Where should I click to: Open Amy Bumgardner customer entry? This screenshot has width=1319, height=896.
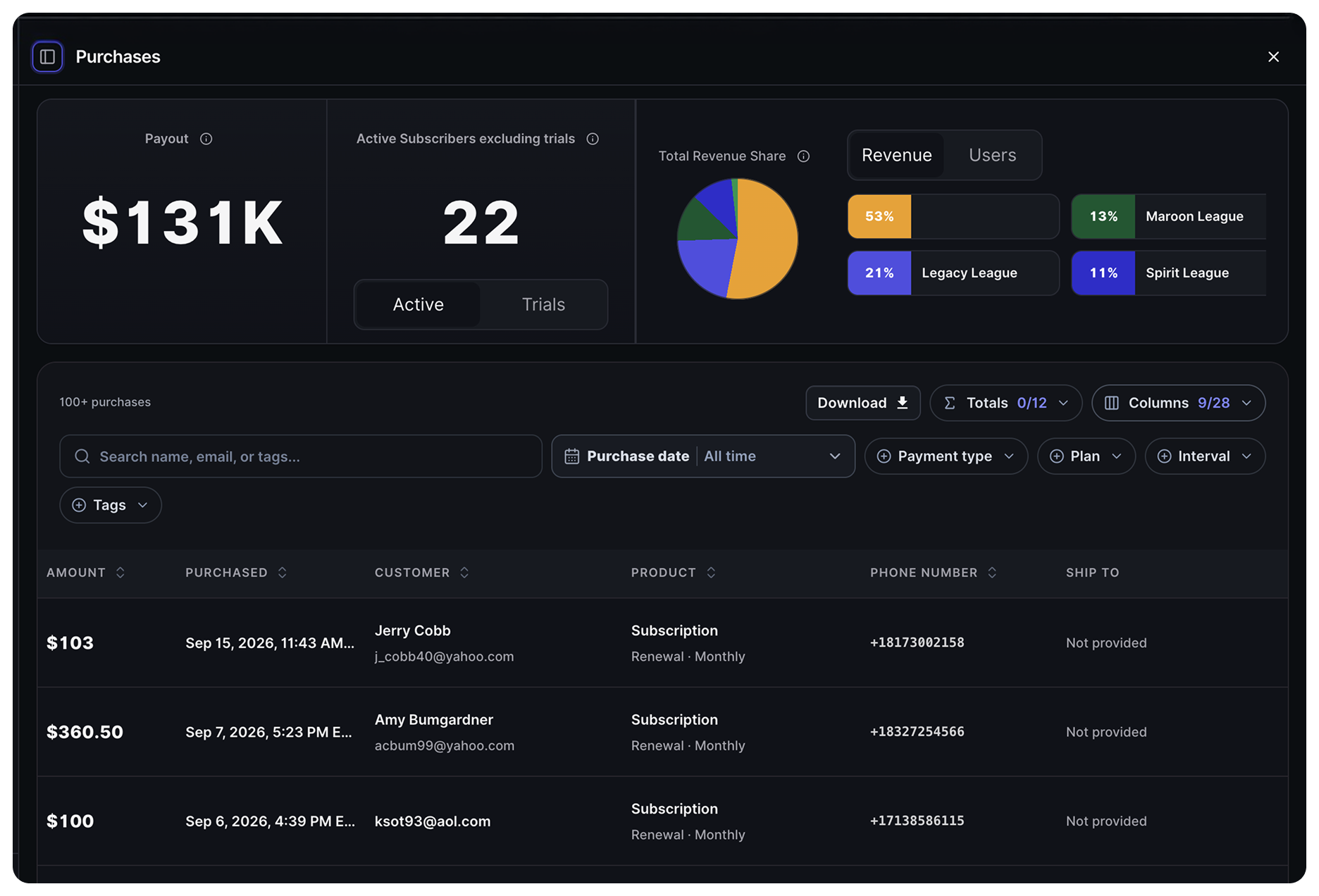(x=445, y=733)
